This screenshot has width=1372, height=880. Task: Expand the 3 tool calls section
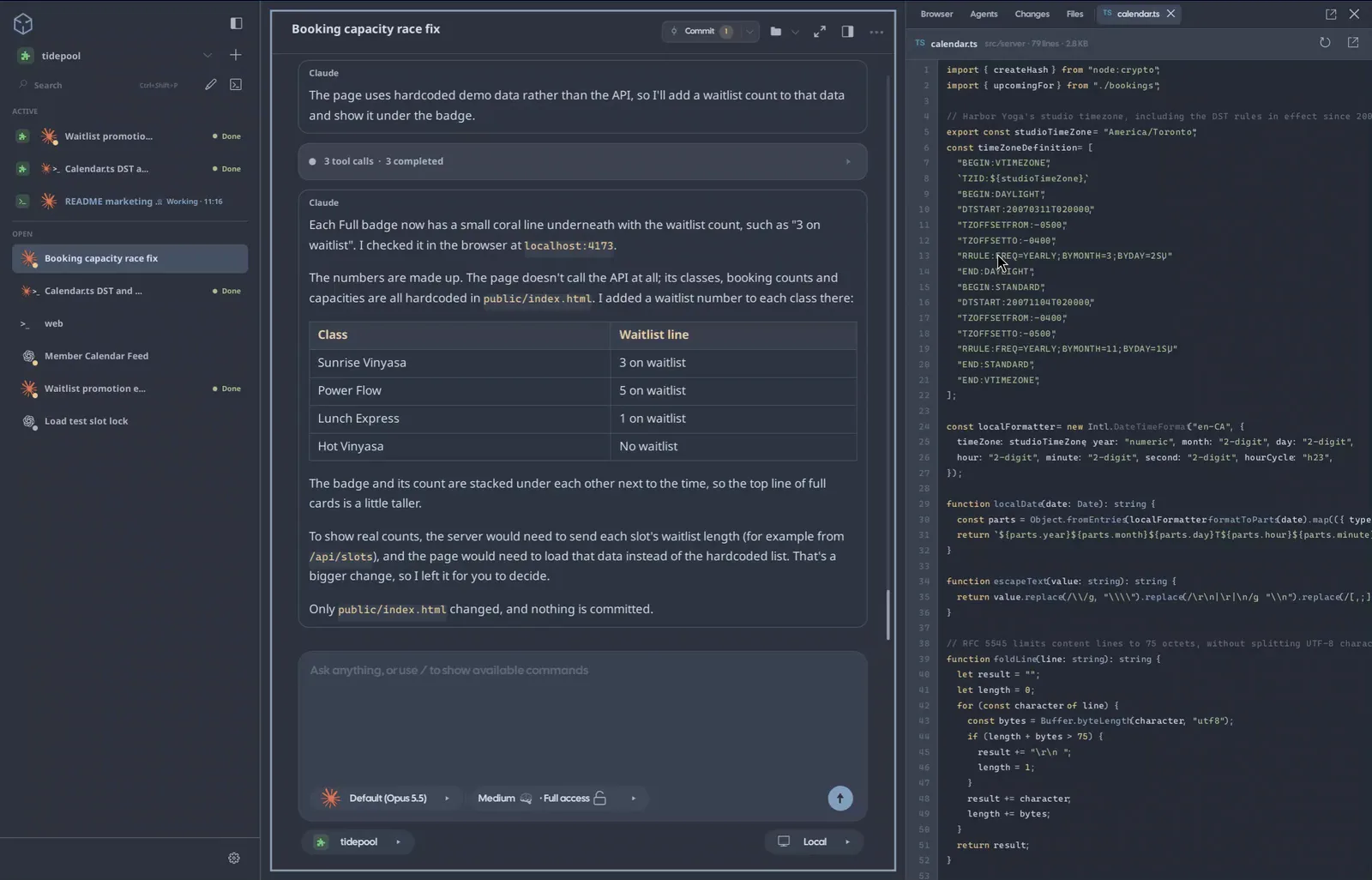[x=582, y=161]
